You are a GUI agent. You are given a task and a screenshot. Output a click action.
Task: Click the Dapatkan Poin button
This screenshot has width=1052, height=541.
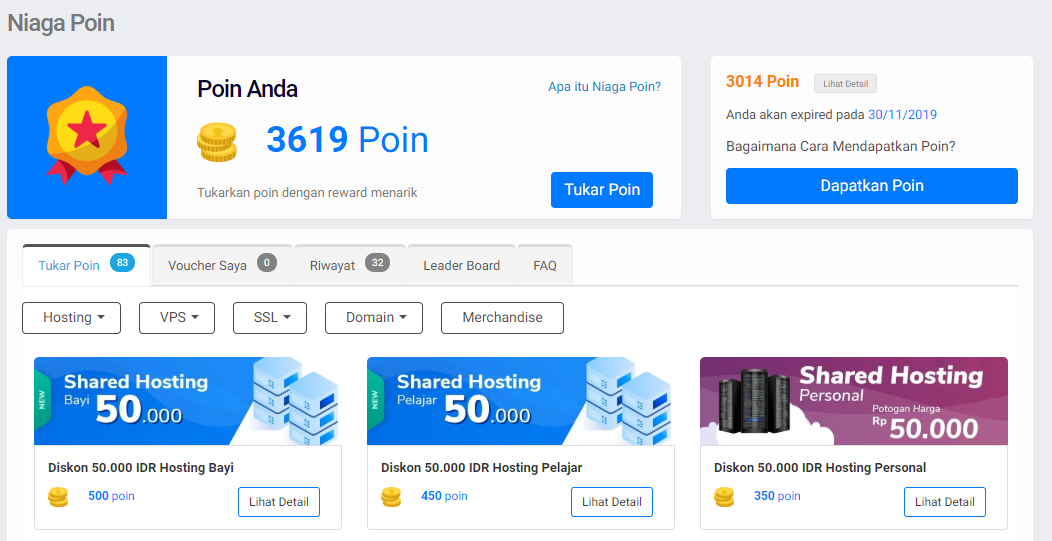pyautogui.click(x=872, y=186)
